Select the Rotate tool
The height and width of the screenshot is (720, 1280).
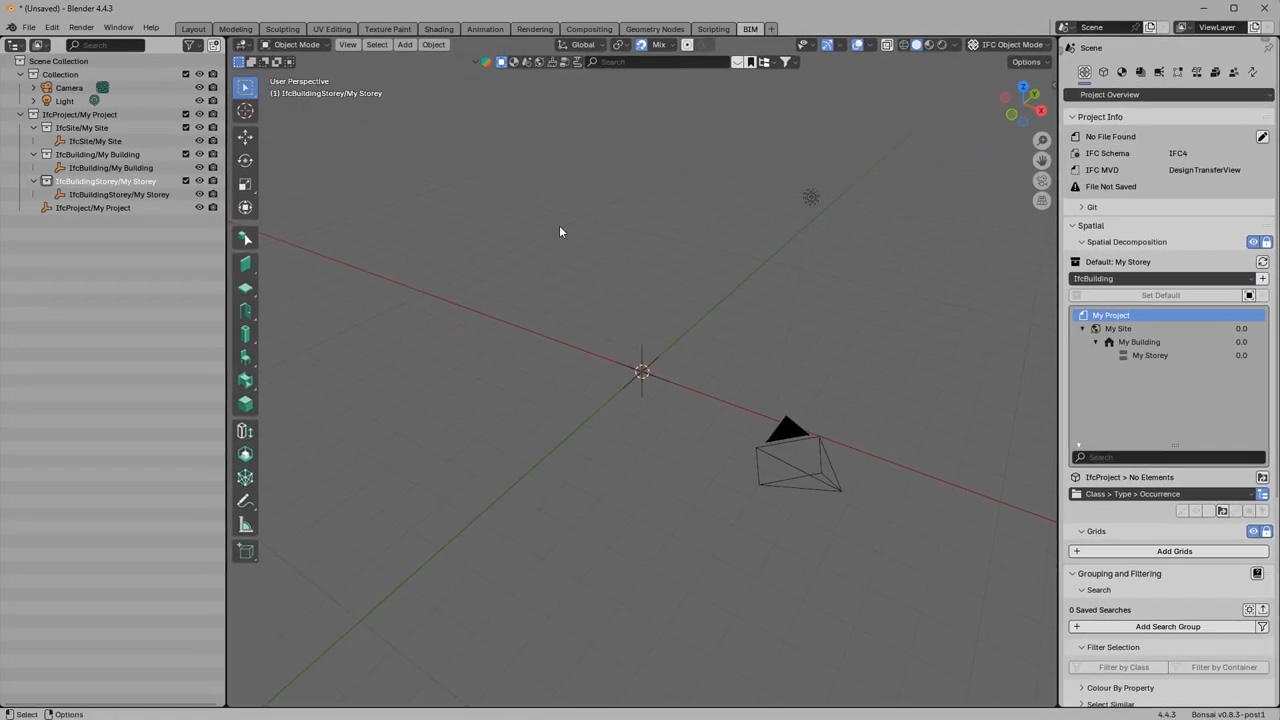(x=245, y=160)
